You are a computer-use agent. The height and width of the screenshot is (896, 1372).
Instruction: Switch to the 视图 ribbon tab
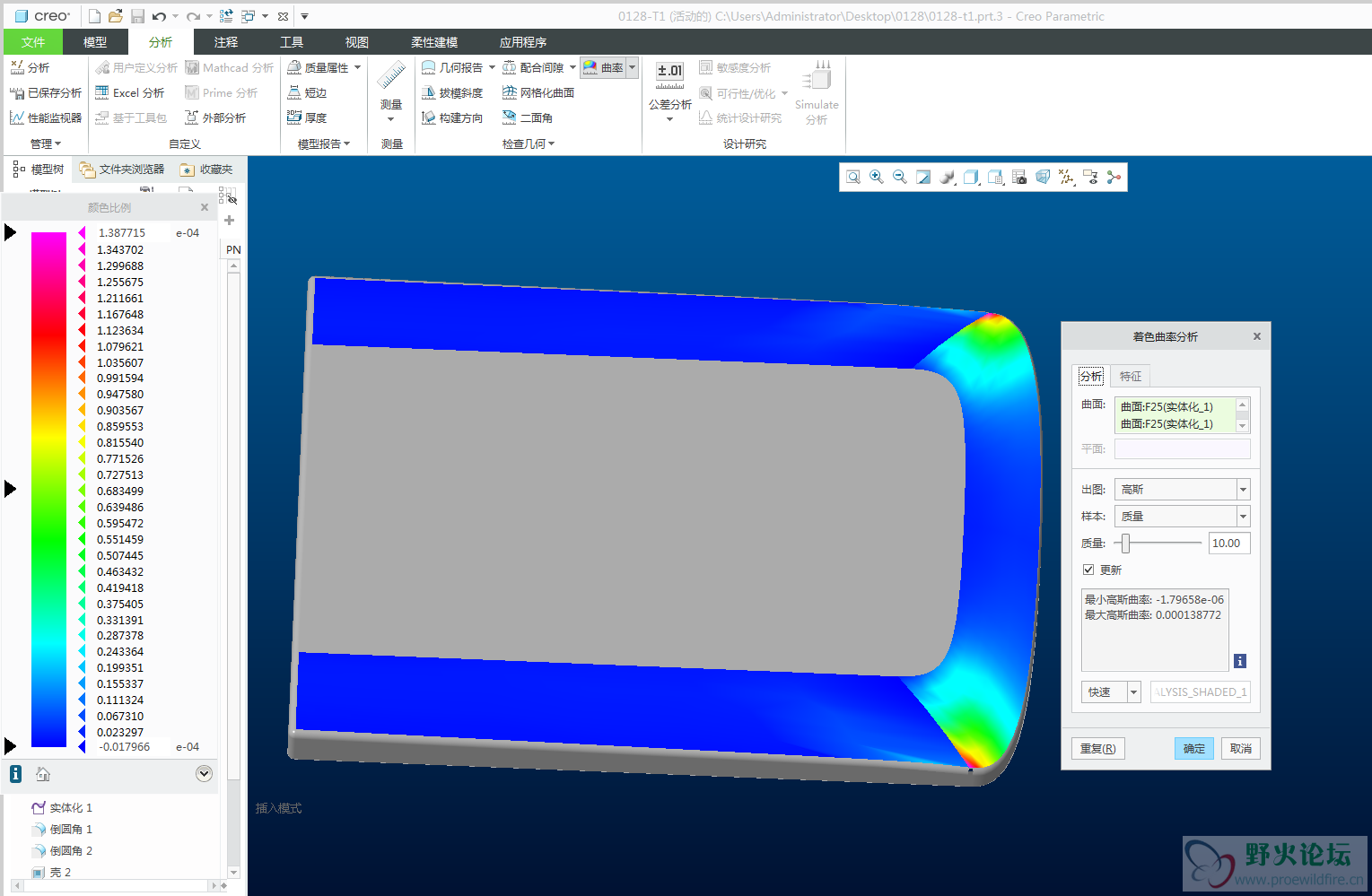[x=357, y=42]
